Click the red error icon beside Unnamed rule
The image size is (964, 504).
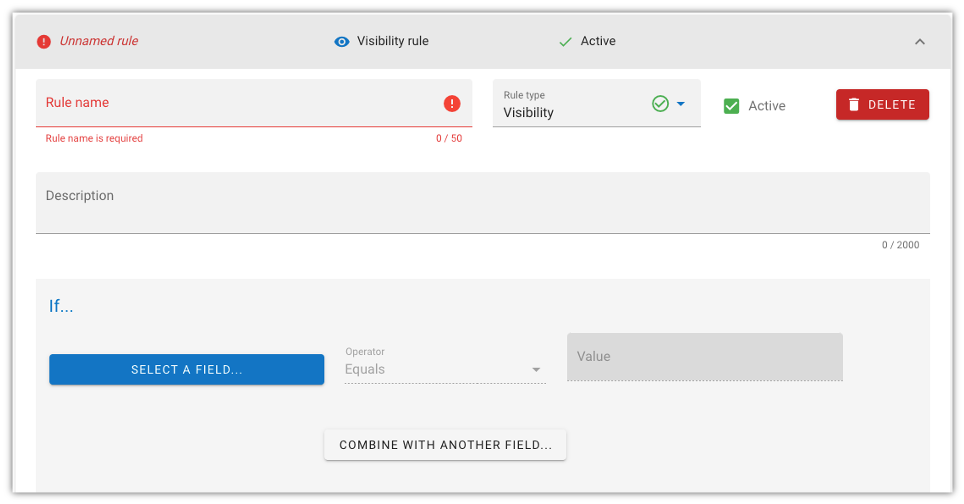coord(44,42)
